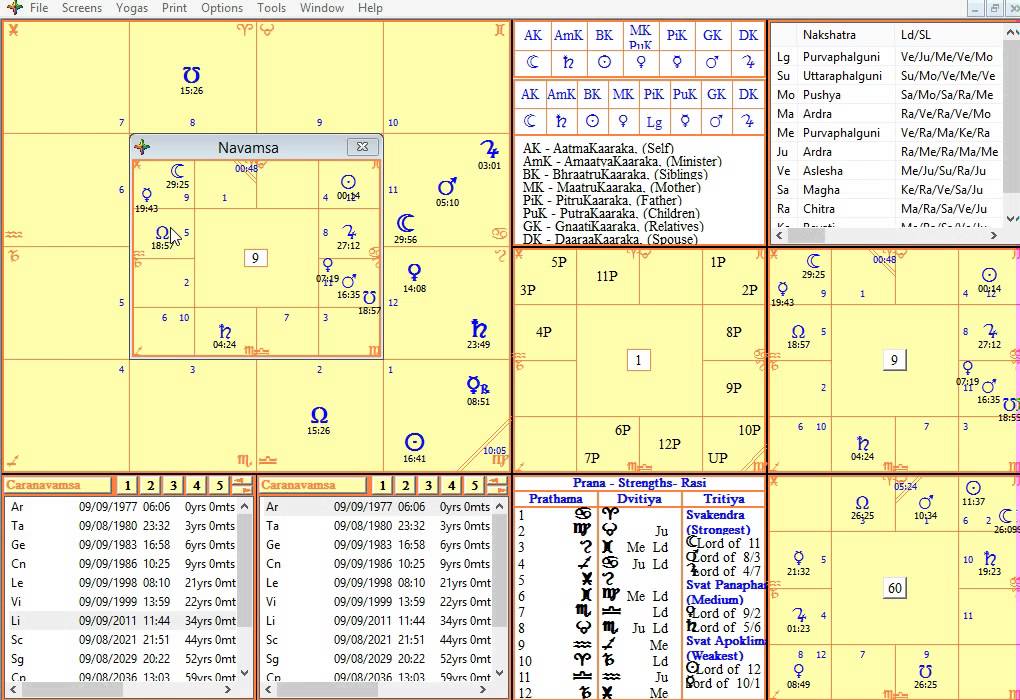Click Jupiter glyph at 01:23 in D-60 chart

pos(799,615)
